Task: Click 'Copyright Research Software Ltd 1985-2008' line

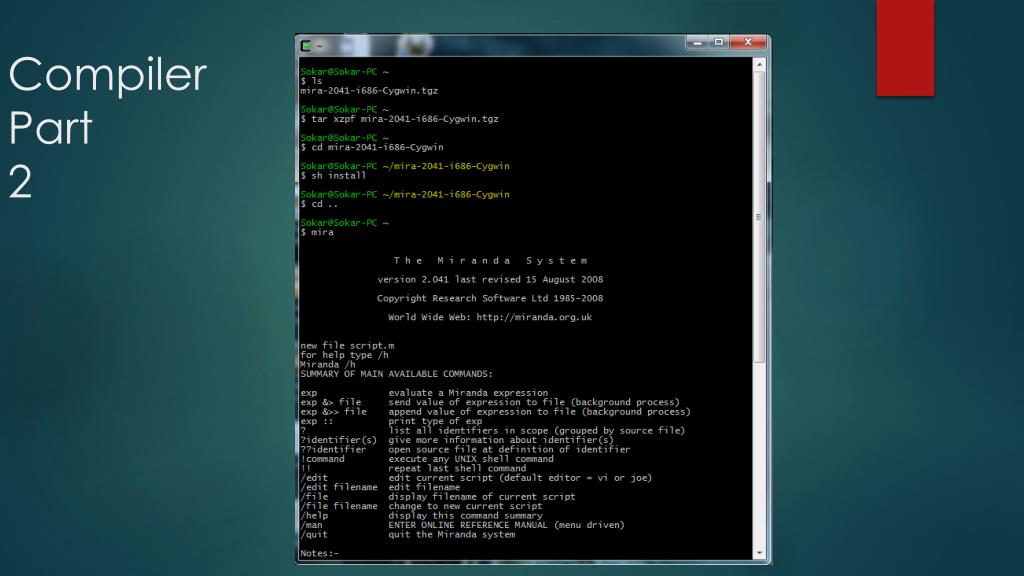Action: click(490, 298)
